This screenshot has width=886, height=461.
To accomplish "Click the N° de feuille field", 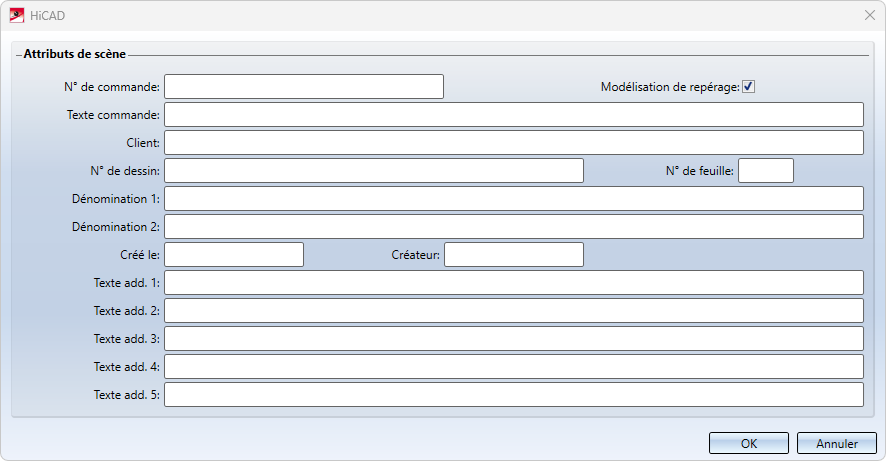I will (x=766, y=171).
